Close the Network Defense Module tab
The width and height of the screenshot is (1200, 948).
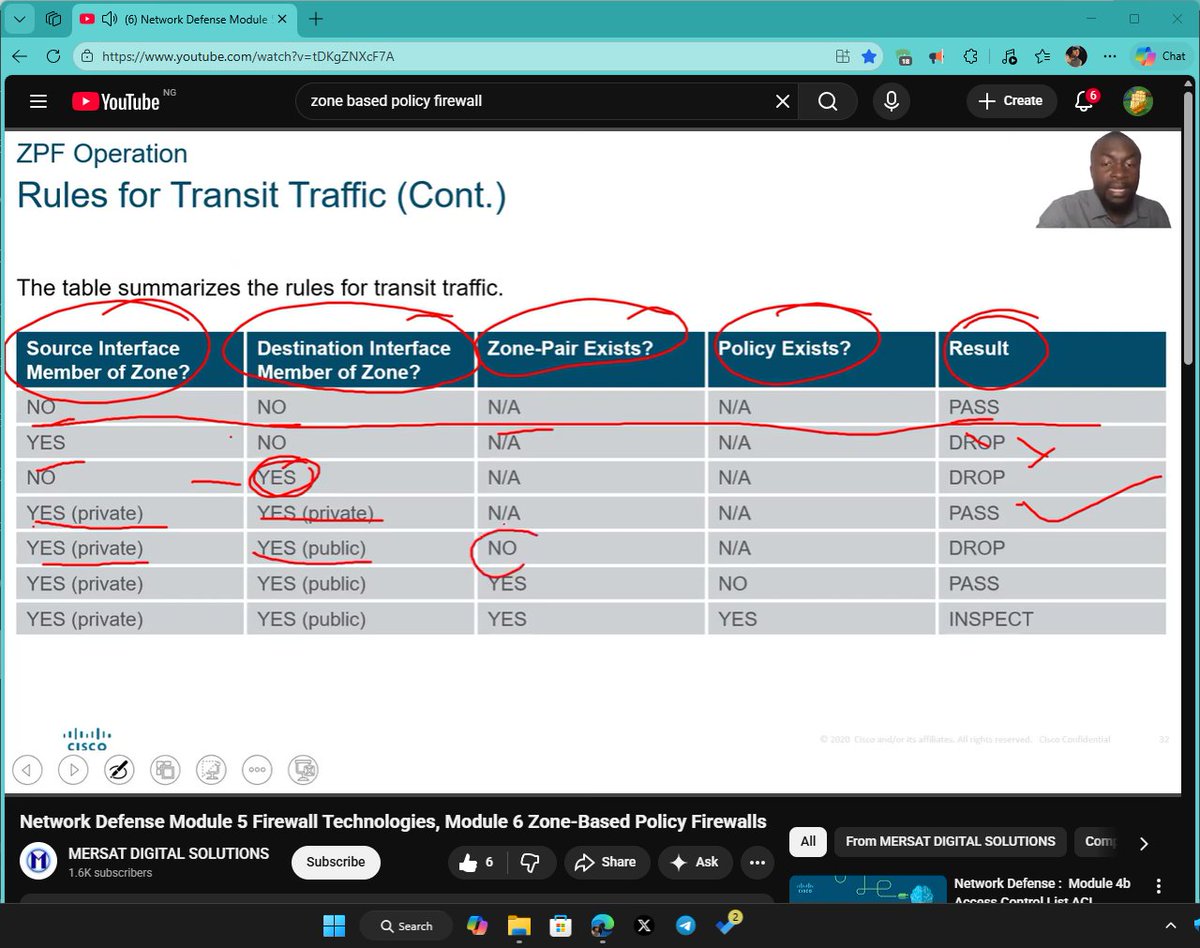coord(283,19)
